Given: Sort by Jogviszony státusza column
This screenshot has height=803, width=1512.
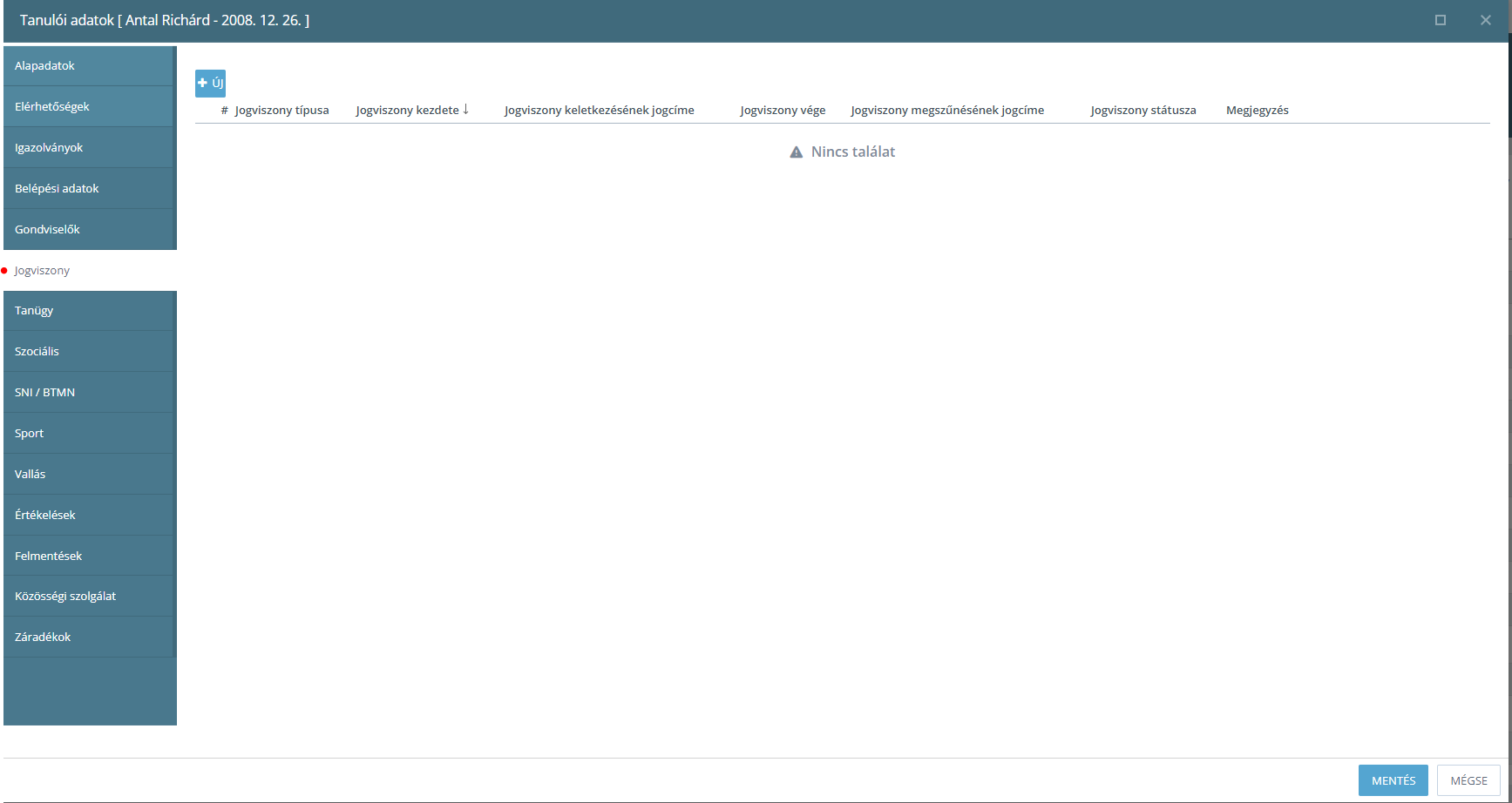Looking at the screenshot, I should click(x=1142, y=111).
